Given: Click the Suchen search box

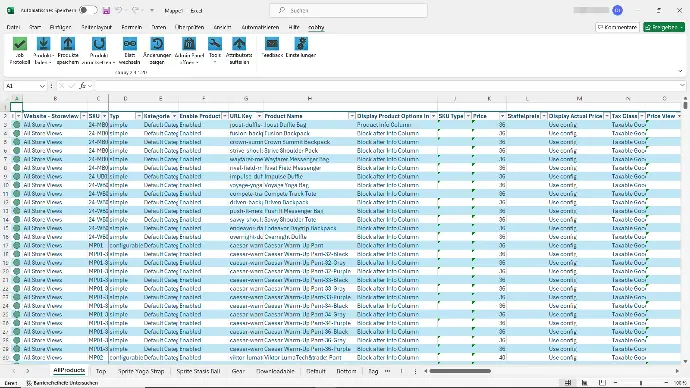Looking at the screenshot, I should point(348,10).
